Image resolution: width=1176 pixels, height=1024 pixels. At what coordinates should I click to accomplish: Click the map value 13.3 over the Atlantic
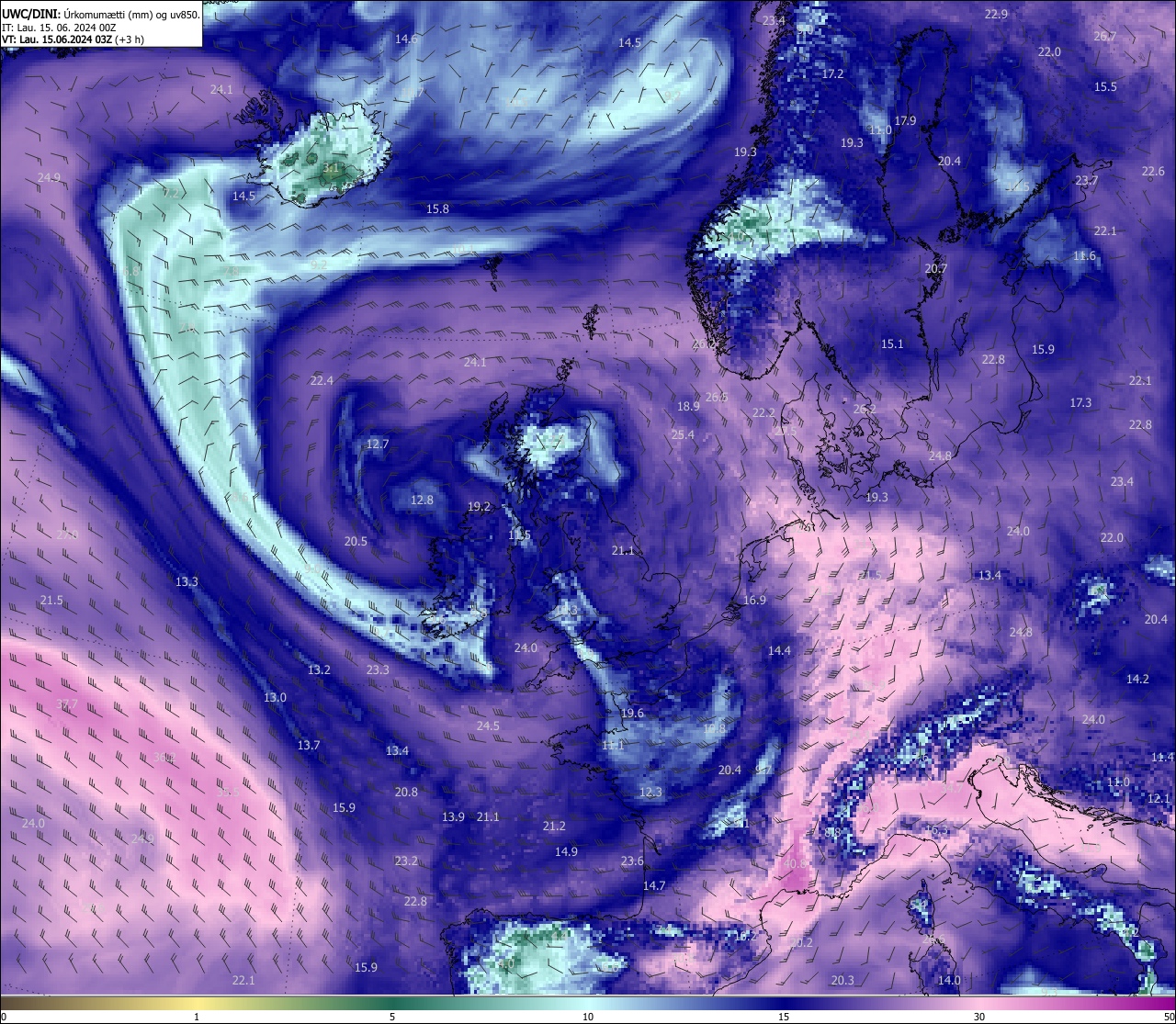coord(187,581)
